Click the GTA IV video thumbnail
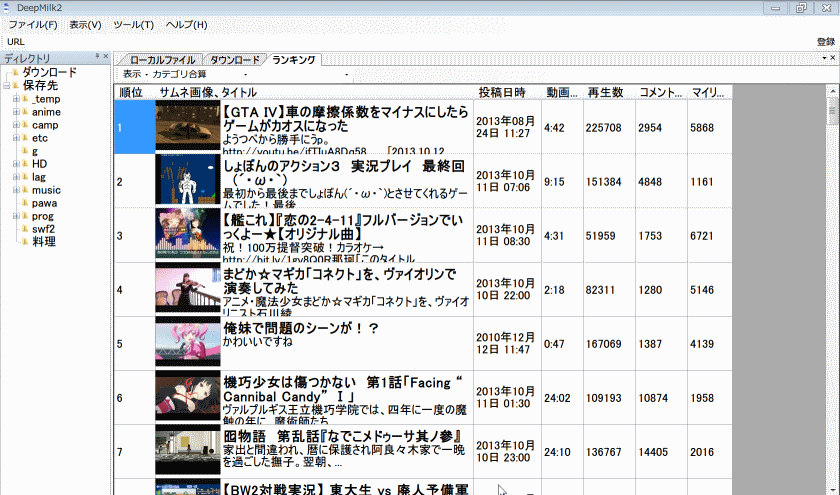Image resolution: width=840 pixels, height=495 pixels. [x=188, y=126]
